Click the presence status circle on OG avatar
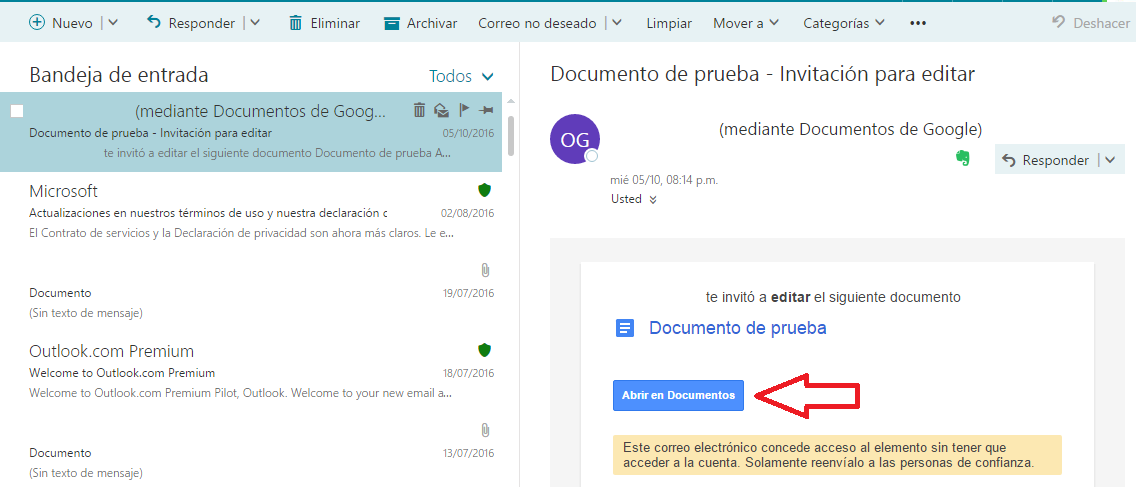The height and width of the screenshot is (487, 1136). (592, 156)
